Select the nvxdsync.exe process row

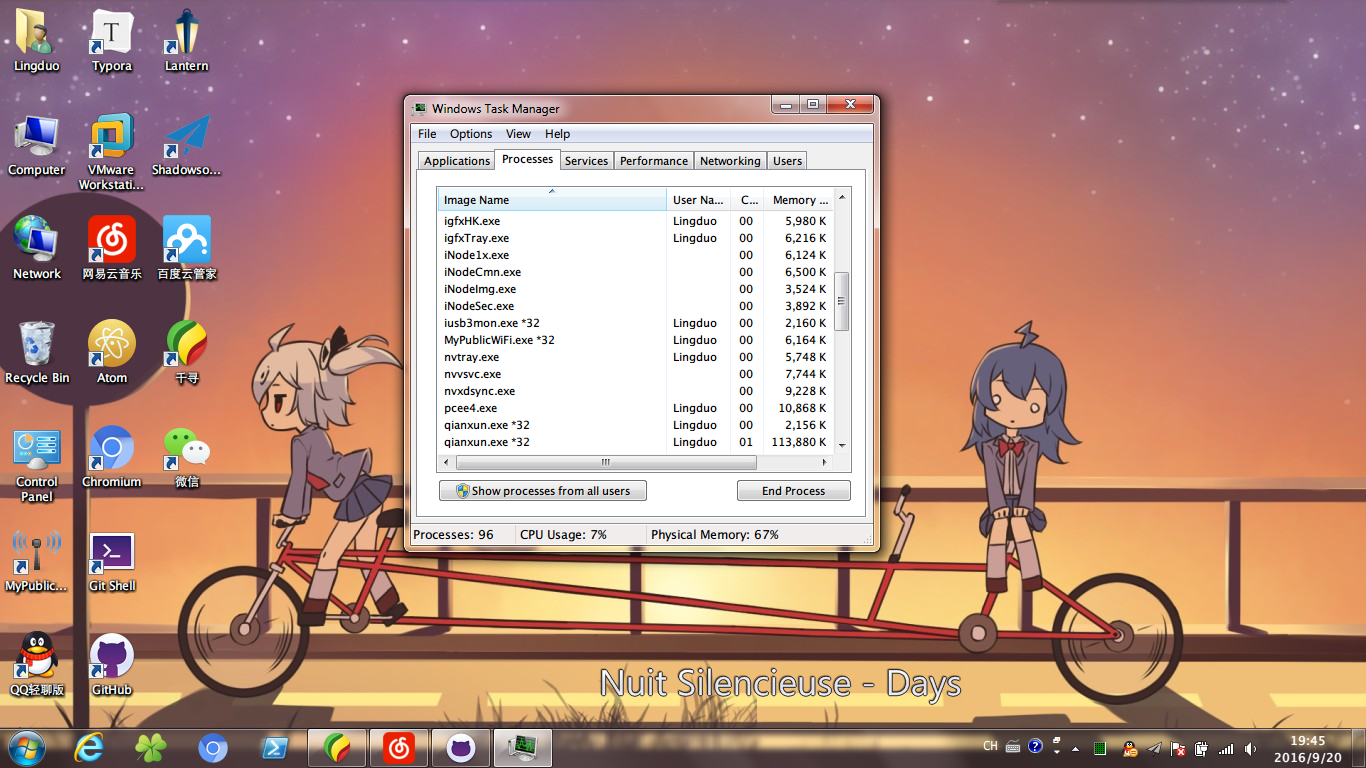click(x=635, y=391)
